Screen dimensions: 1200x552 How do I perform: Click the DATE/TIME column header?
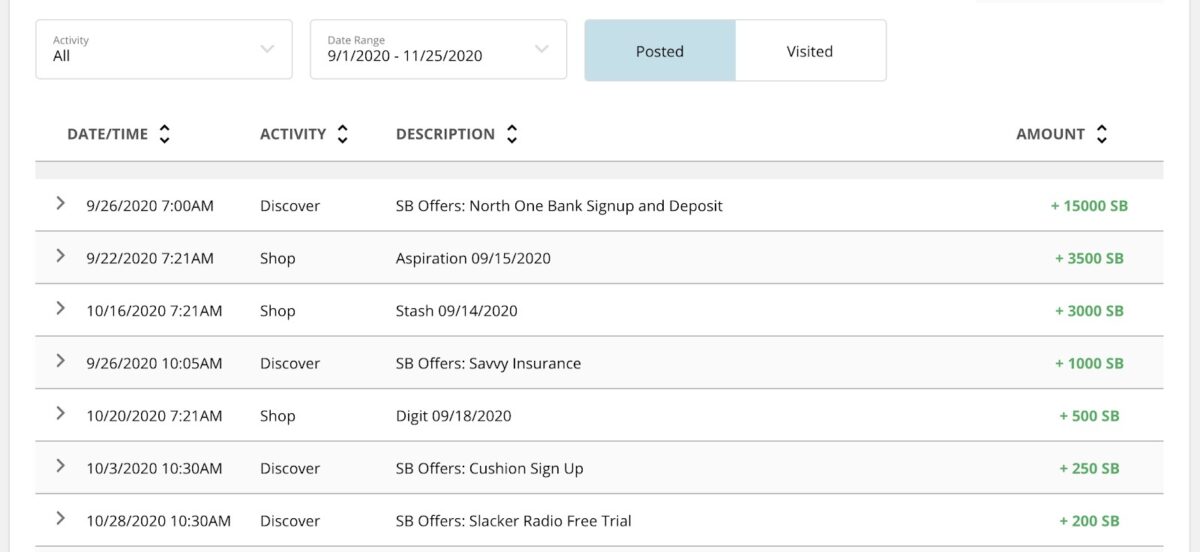[x=107, y=134]
